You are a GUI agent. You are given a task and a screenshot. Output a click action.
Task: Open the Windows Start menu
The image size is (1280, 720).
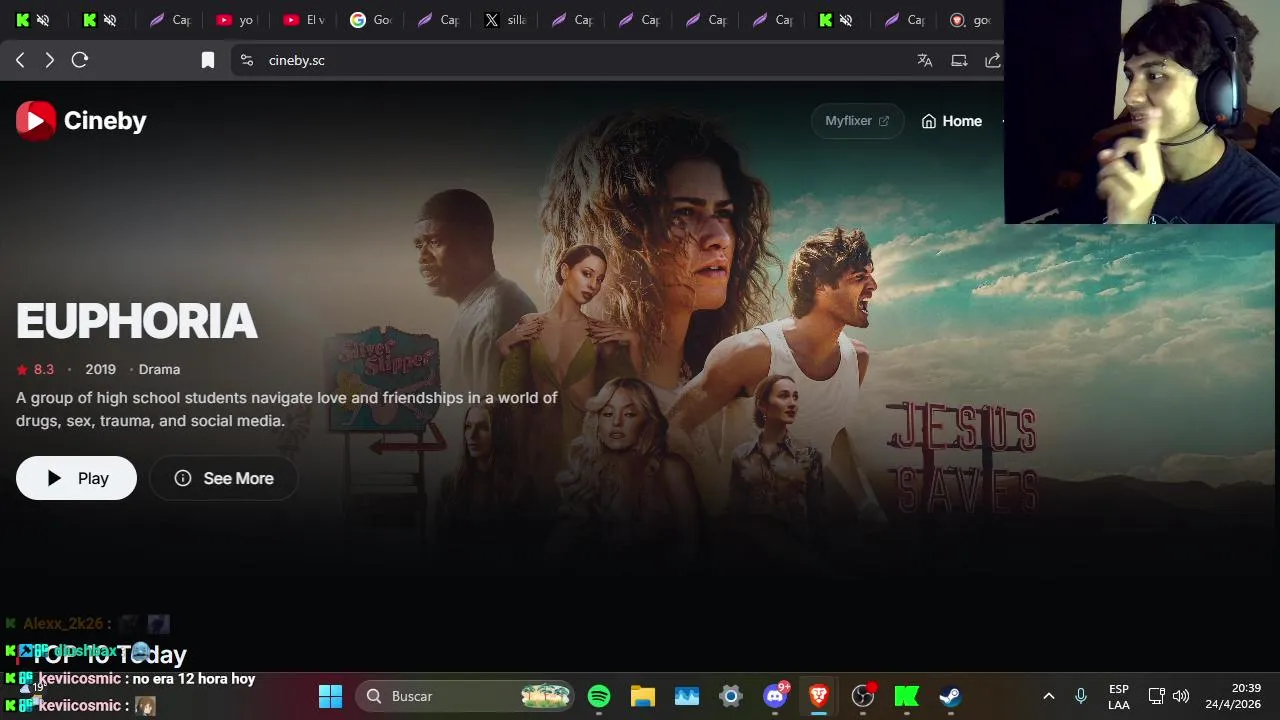[x=330, y=696]
